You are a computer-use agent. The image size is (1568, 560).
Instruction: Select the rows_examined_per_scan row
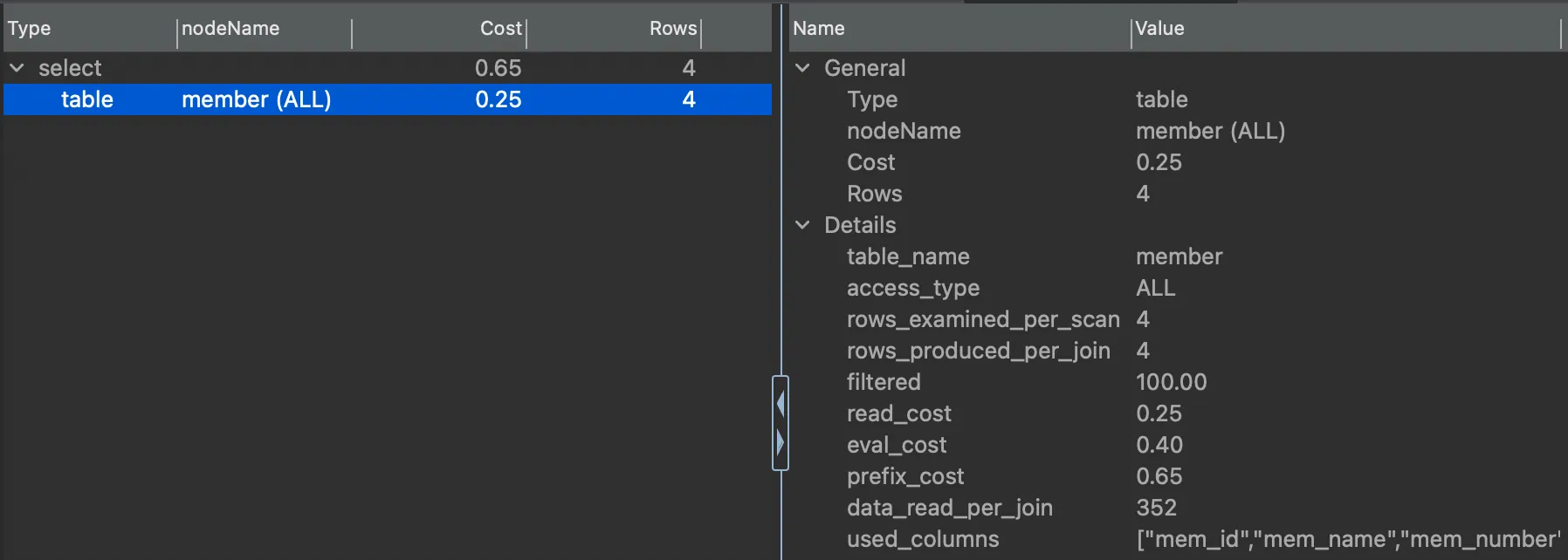[982, 319]
